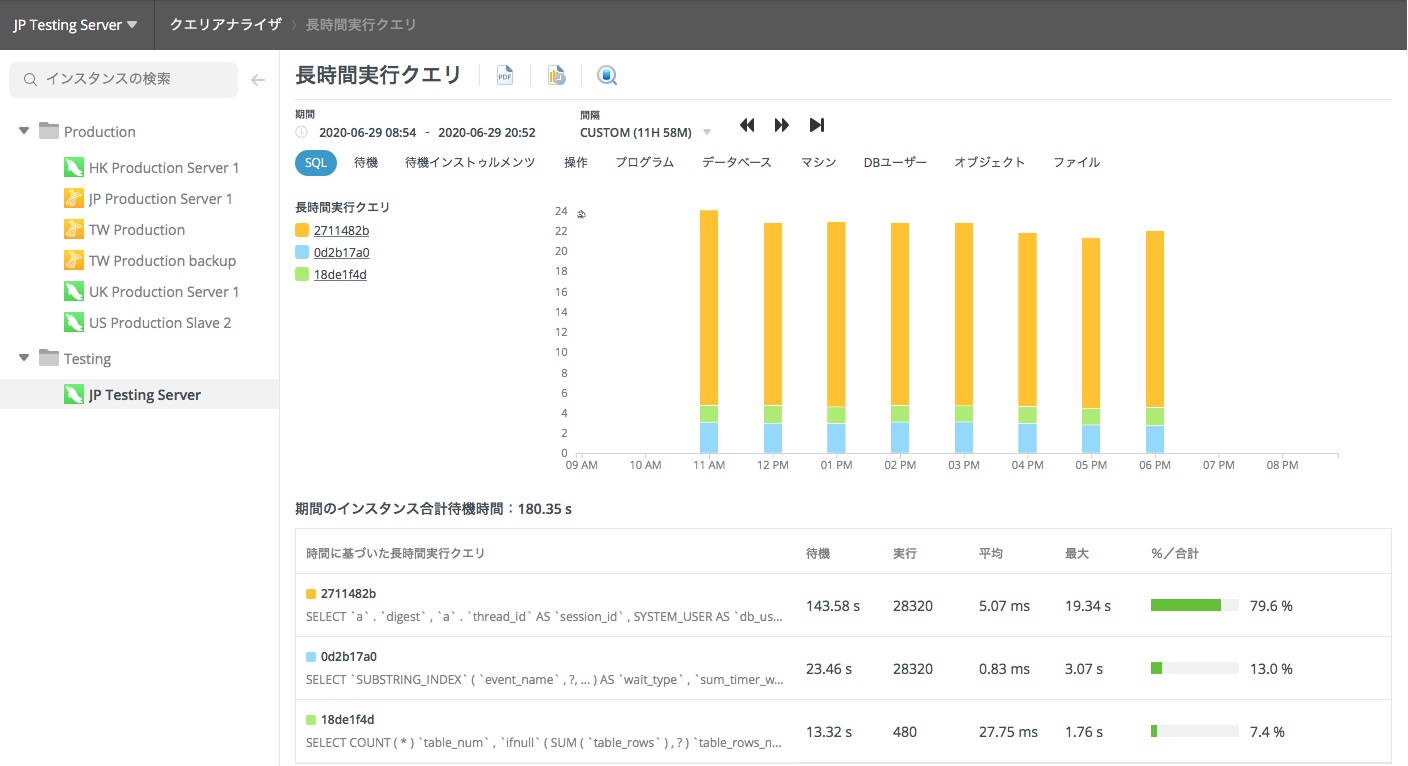Switch to オブジェクト tab

click(990, 162)
